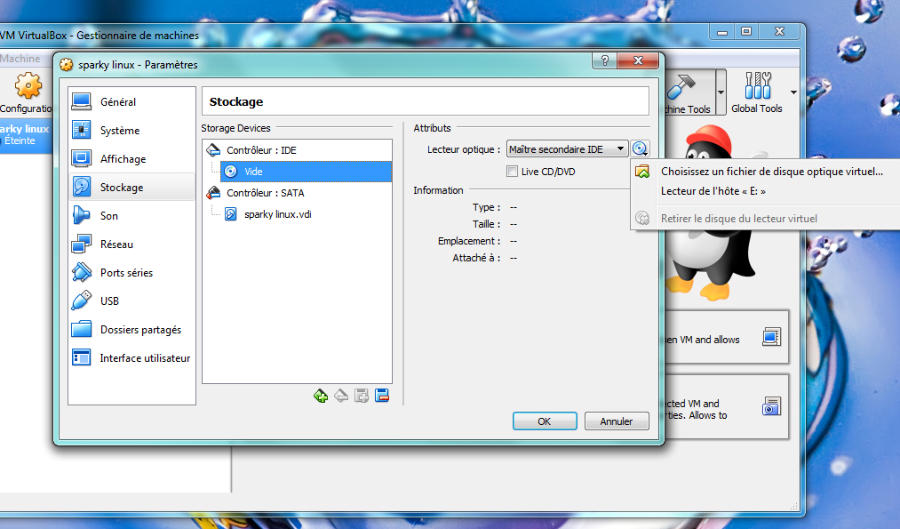Click the optical disc chooser icon
Screen dimensions: 900x529
[640, 149]
